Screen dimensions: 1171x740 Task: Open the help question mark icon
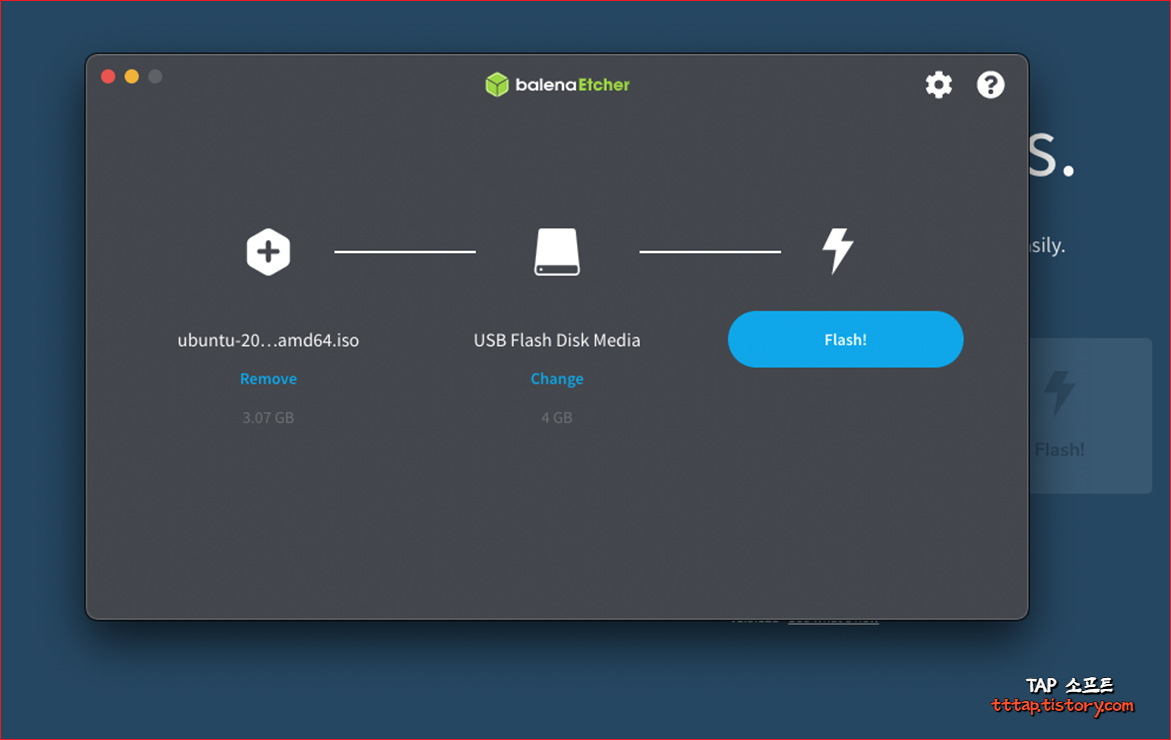[x=990, y=84]
